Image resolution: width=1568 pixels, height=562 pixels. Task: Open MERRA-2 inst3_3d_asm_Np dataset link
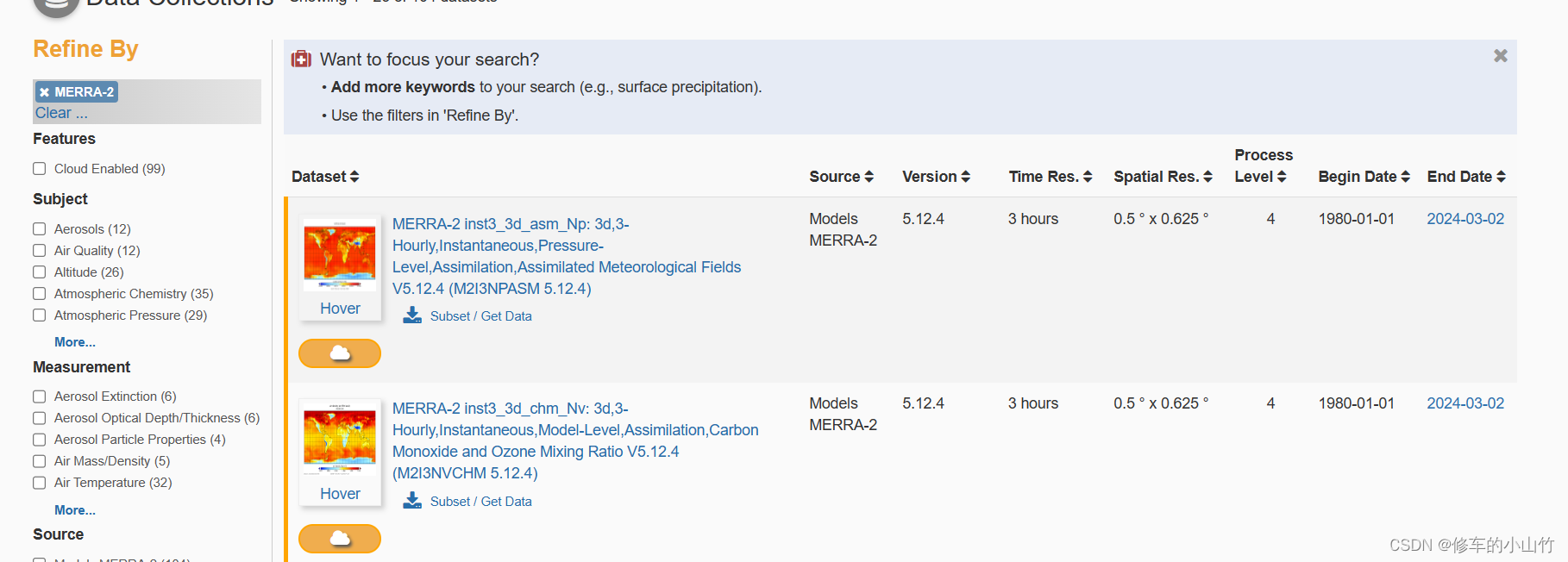pos(567,256)
